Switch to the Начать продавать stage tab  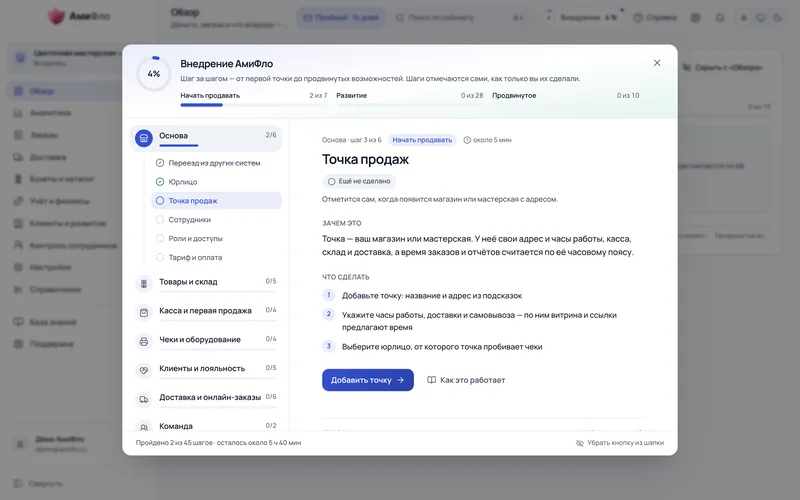(x=254, y=98)
